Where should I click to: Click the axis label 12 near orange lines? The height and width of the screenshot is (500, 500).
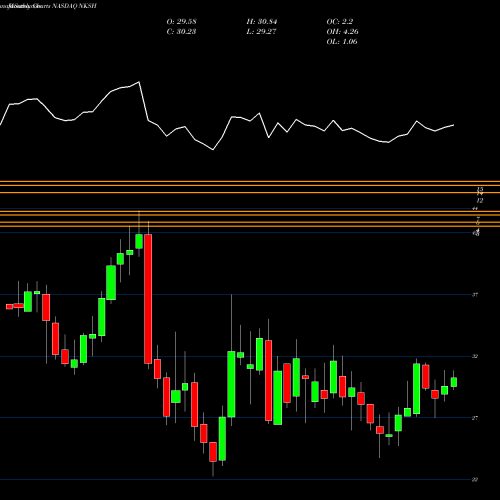tap(480, 201)
